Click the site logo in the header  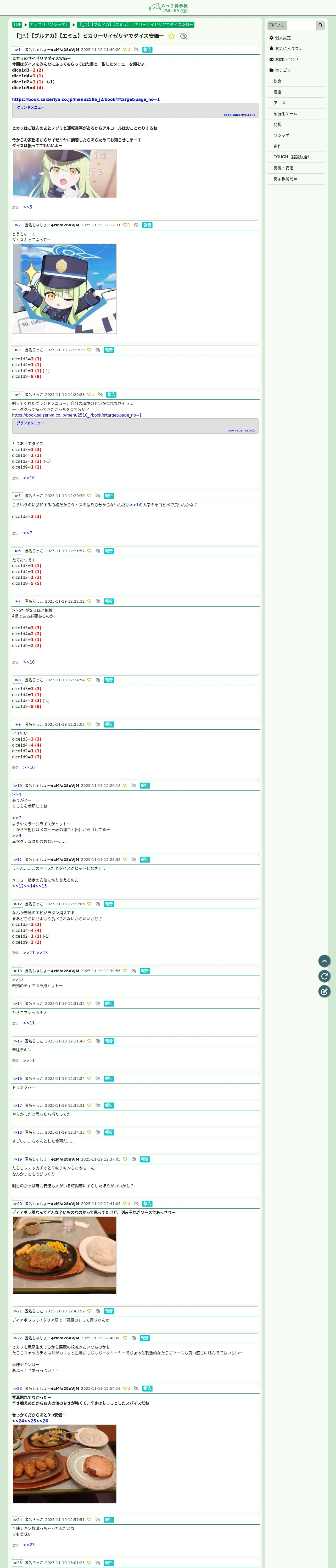click(168, 7)
